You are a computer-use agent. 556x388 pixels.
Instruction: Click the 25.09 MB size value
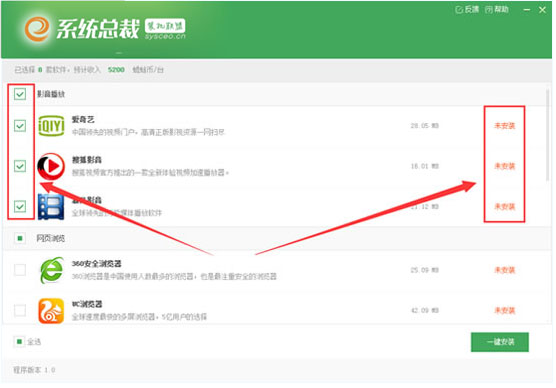pos(424,270)
